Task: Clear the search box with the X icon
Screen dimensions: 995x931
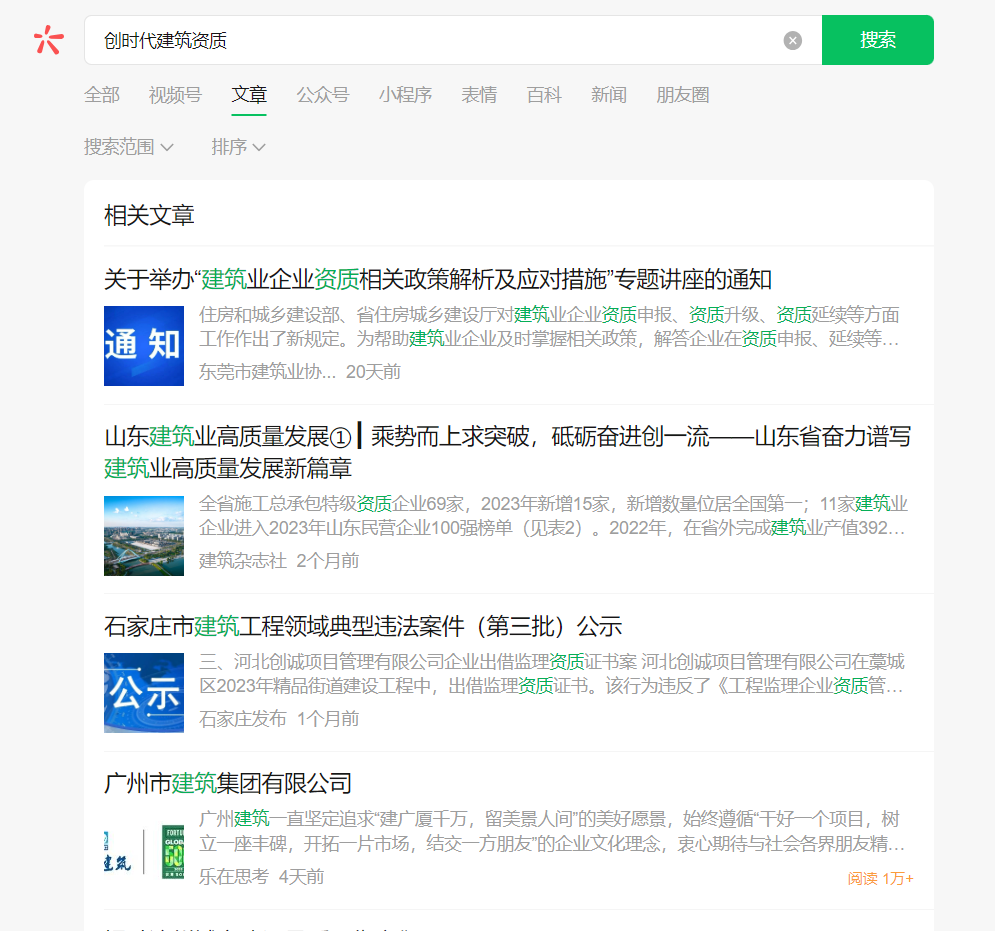Action: click(x=793, y=41)
